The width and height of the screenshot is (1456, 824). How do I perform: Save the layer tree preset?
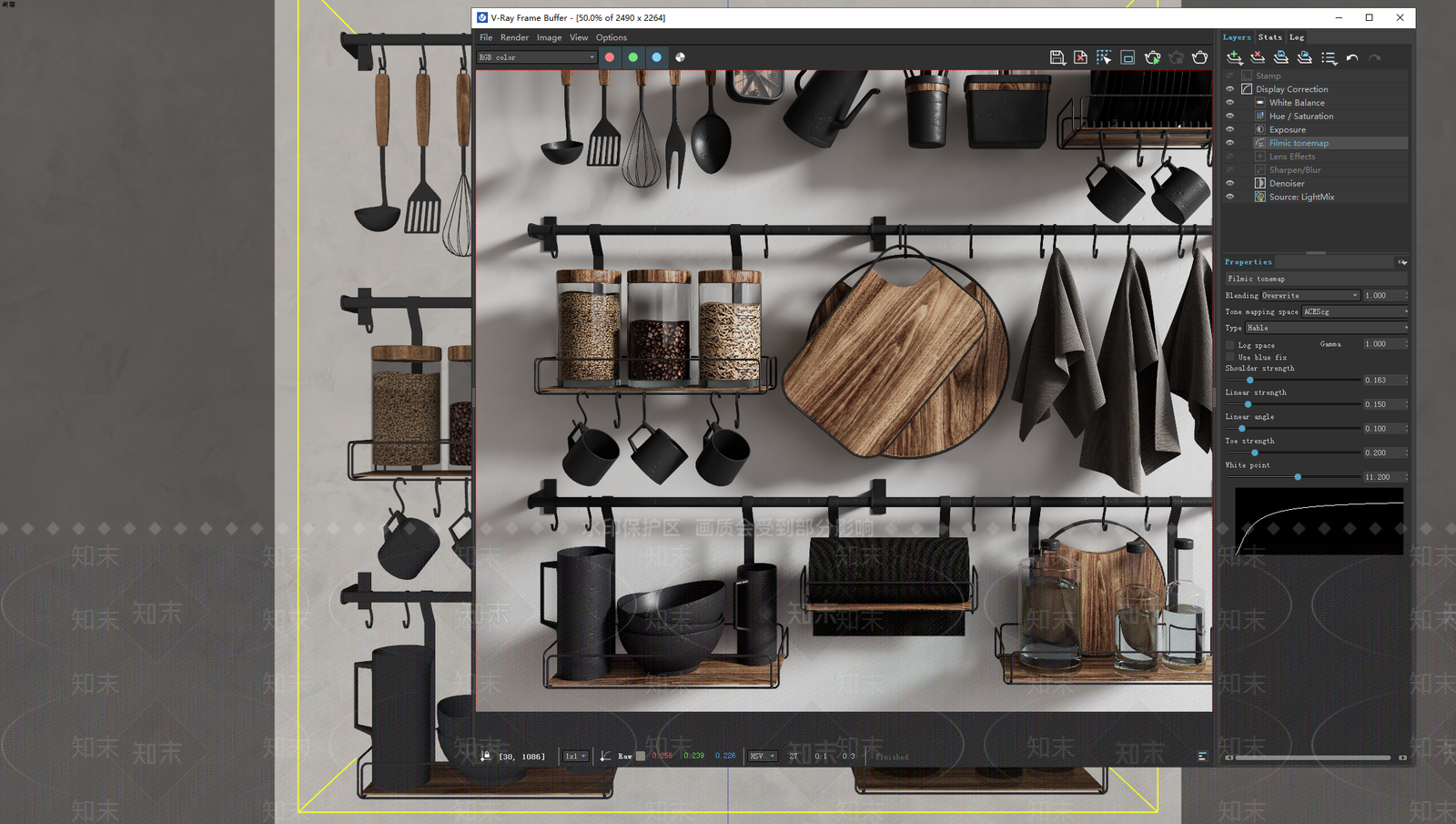pyautogui.click(x=1281, y=57)
